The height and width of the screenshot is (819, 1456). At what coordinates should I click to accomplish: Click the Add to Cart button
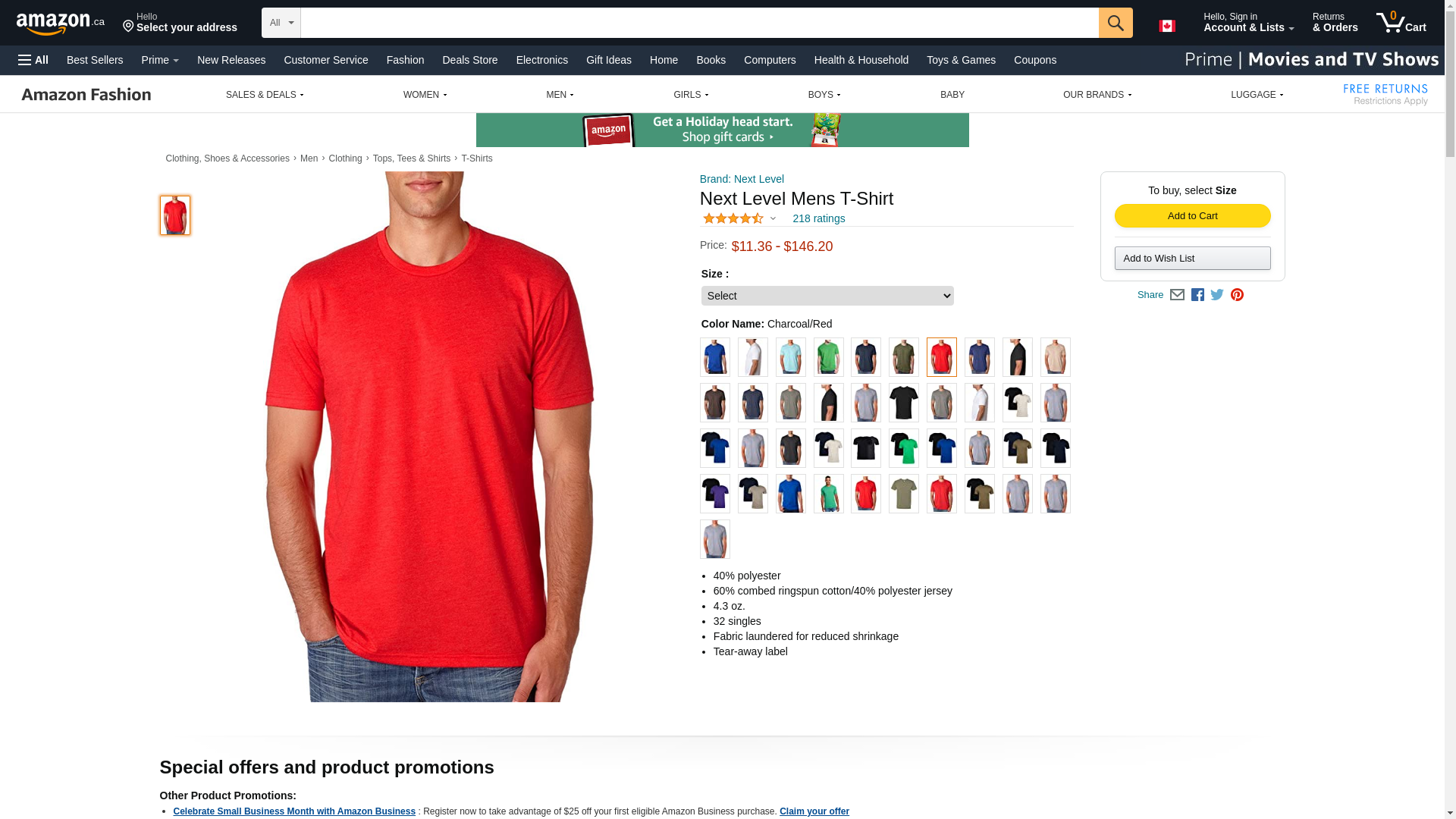(x=1193, y=216)
